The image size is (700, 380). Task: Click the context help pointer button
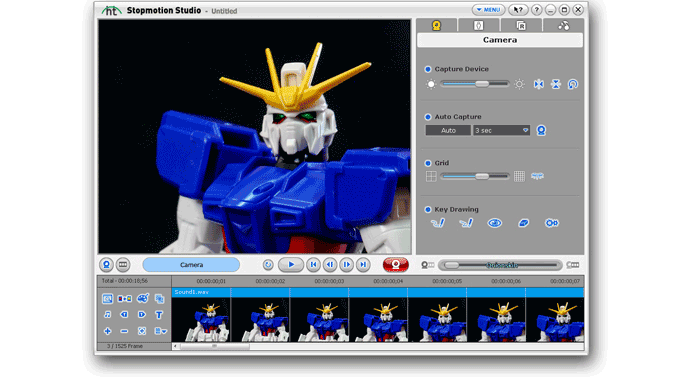[518, 10]
